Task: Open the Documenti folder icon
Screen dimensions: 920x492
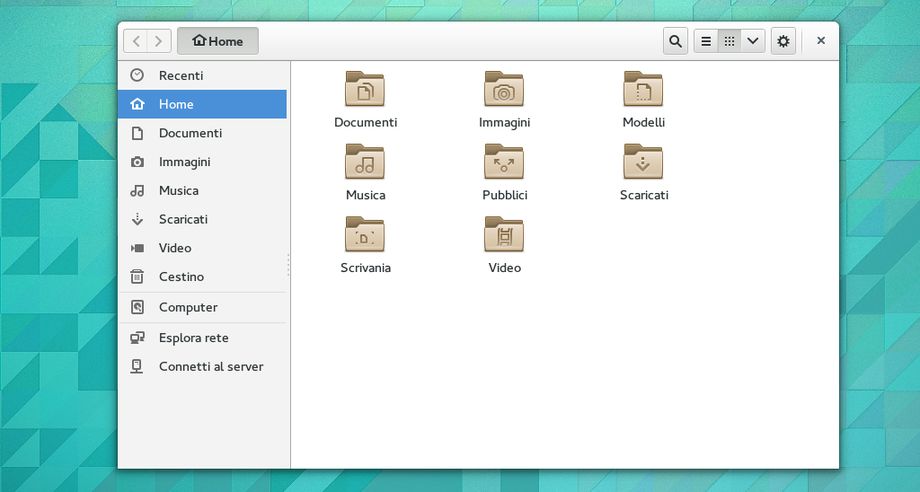Action: click(x=365, y=89)
